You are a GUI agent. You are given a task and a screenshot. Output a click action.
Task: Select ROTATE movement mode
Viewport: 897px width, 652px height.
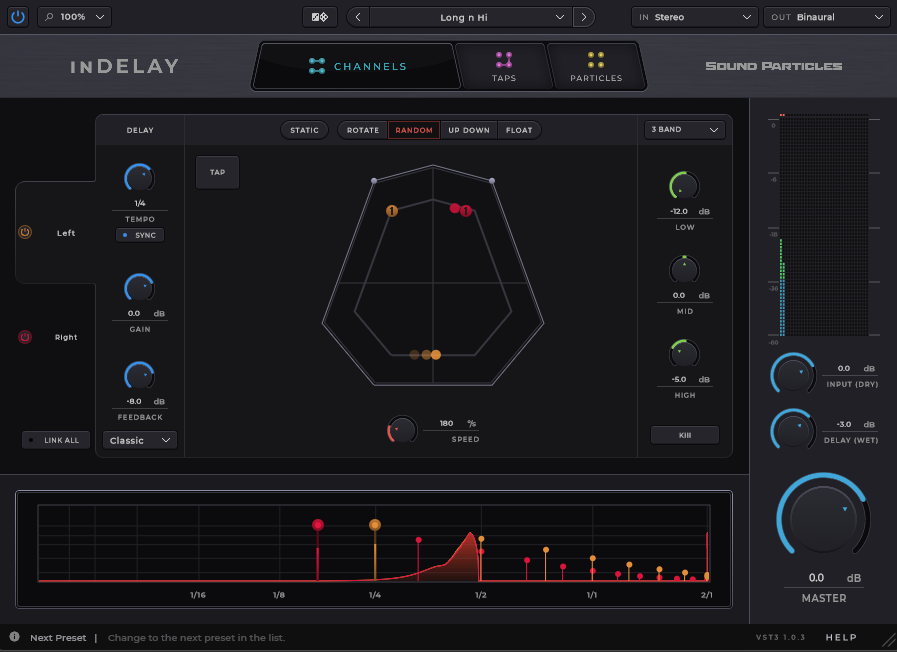(363, 130)
